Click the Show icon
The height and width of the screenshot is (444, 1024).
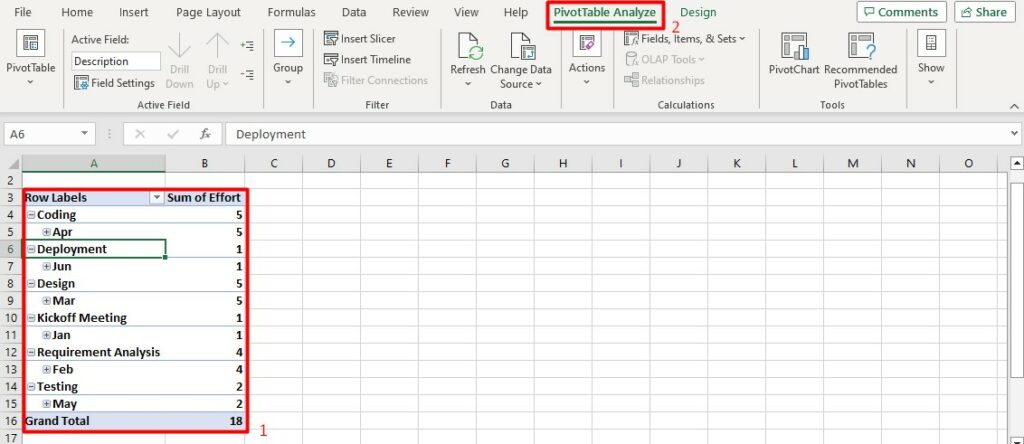(x=931, y=43)
